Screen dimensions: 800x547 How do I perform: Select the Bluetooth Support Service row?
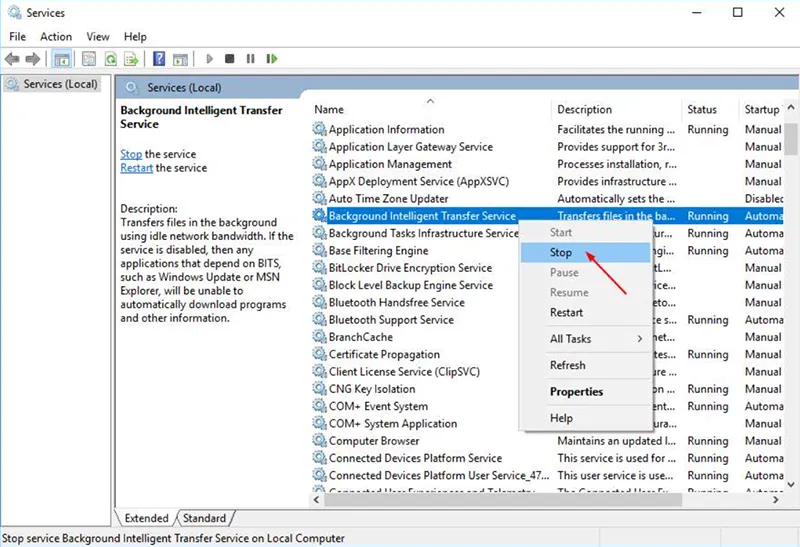click(391, 320)
